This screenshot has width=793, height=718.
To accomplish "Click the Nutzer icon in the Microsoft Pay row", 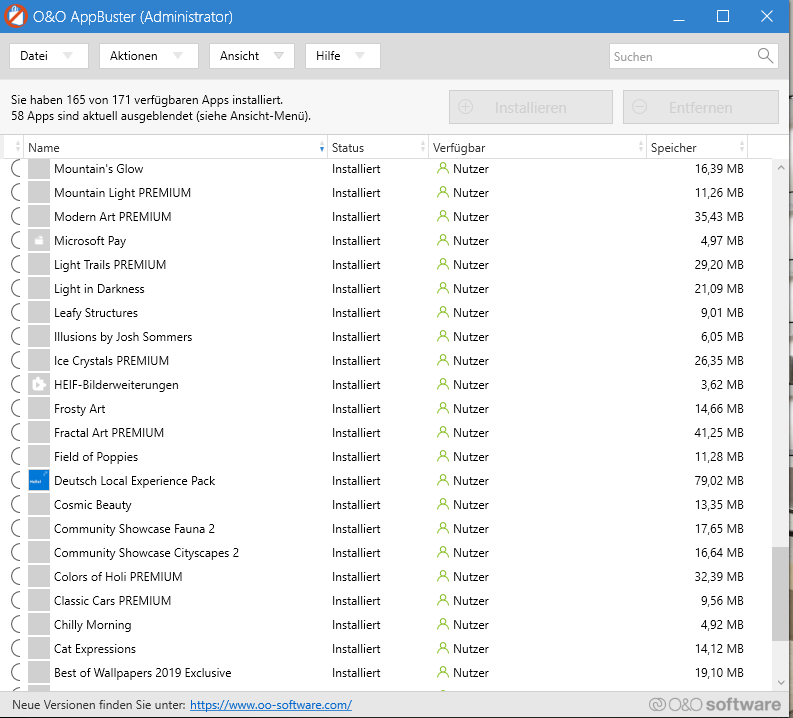I will [443, 241].
